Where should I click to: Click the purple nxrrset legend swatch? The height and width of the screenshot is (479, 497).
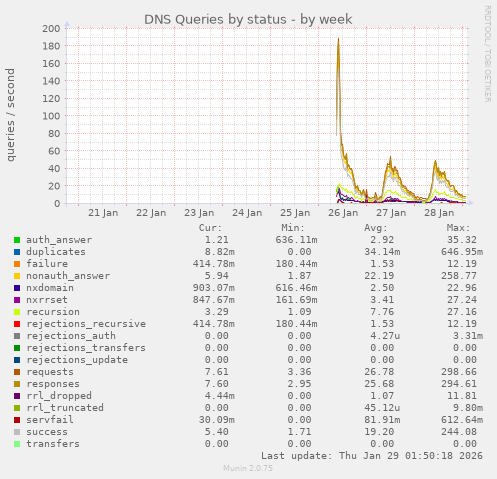pyautogui.click(x=17, y=300)
